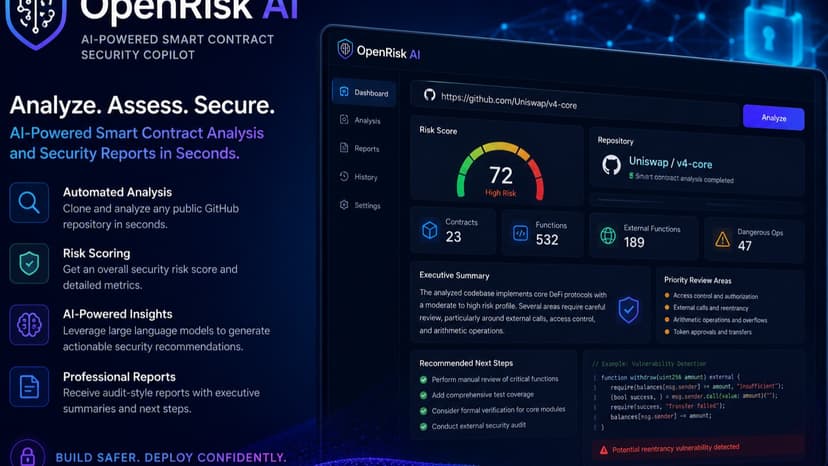Click the Professional Reports document icon
The image size is (828, 466).
tap(29, 387)
